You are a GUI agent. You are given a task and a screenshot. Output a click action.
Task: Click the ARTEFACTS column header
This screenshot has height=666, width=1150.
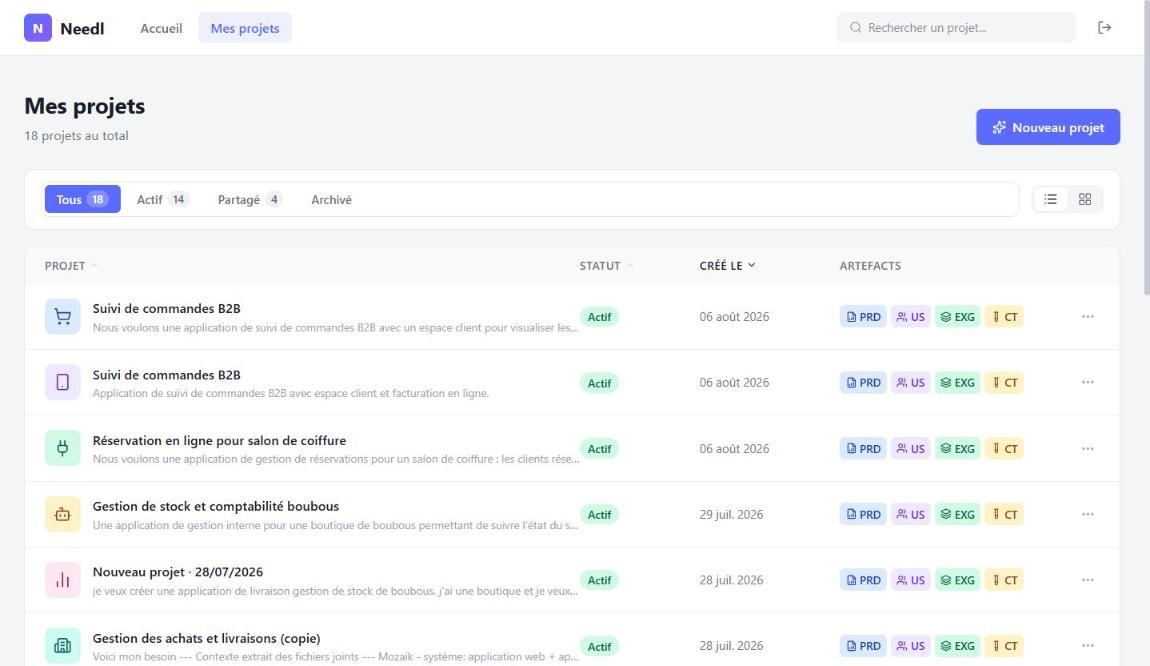pyautogui.click(x=870, y=266)
